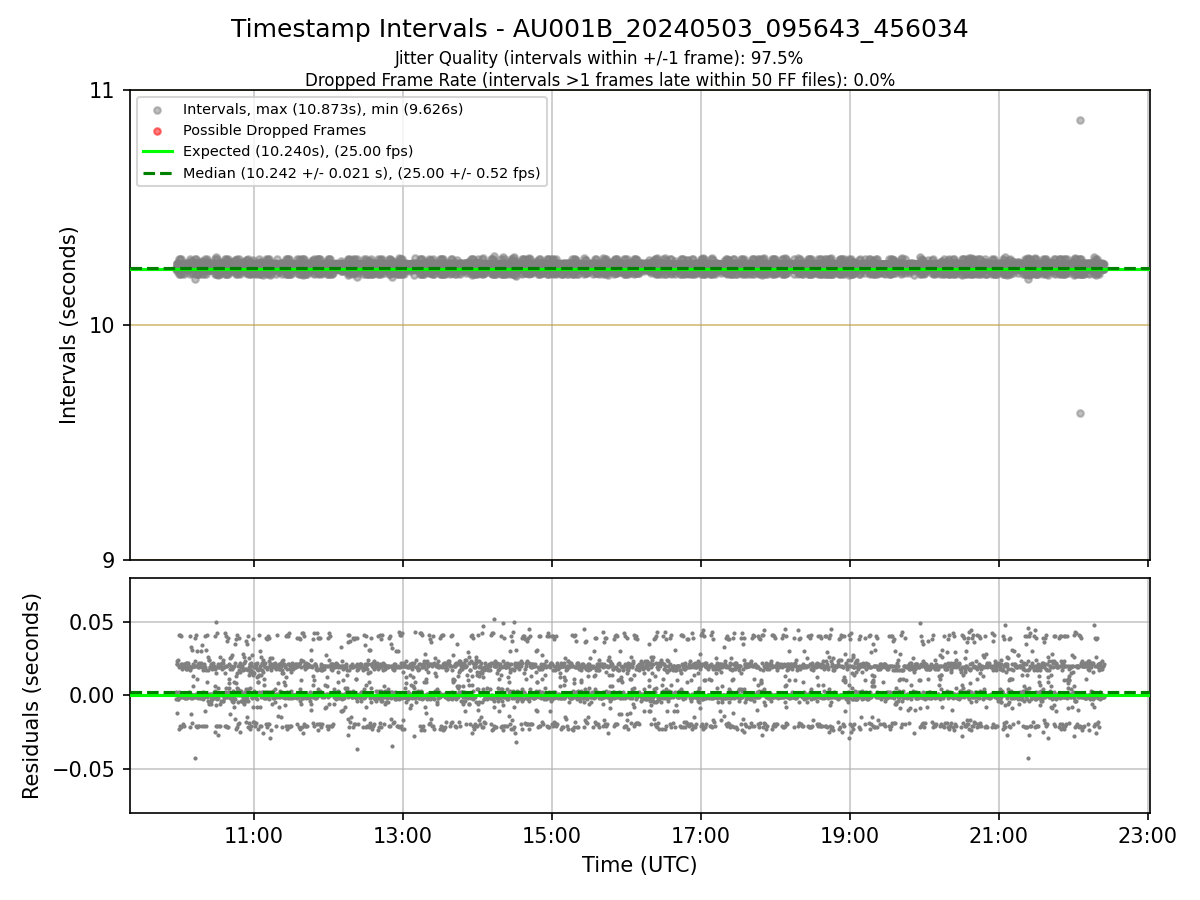Screen dimensions: 1200x900
Task: Click legend entry 'Expected (10.240s), (25.00 fps)'
Action: click(x=298, y=152)
